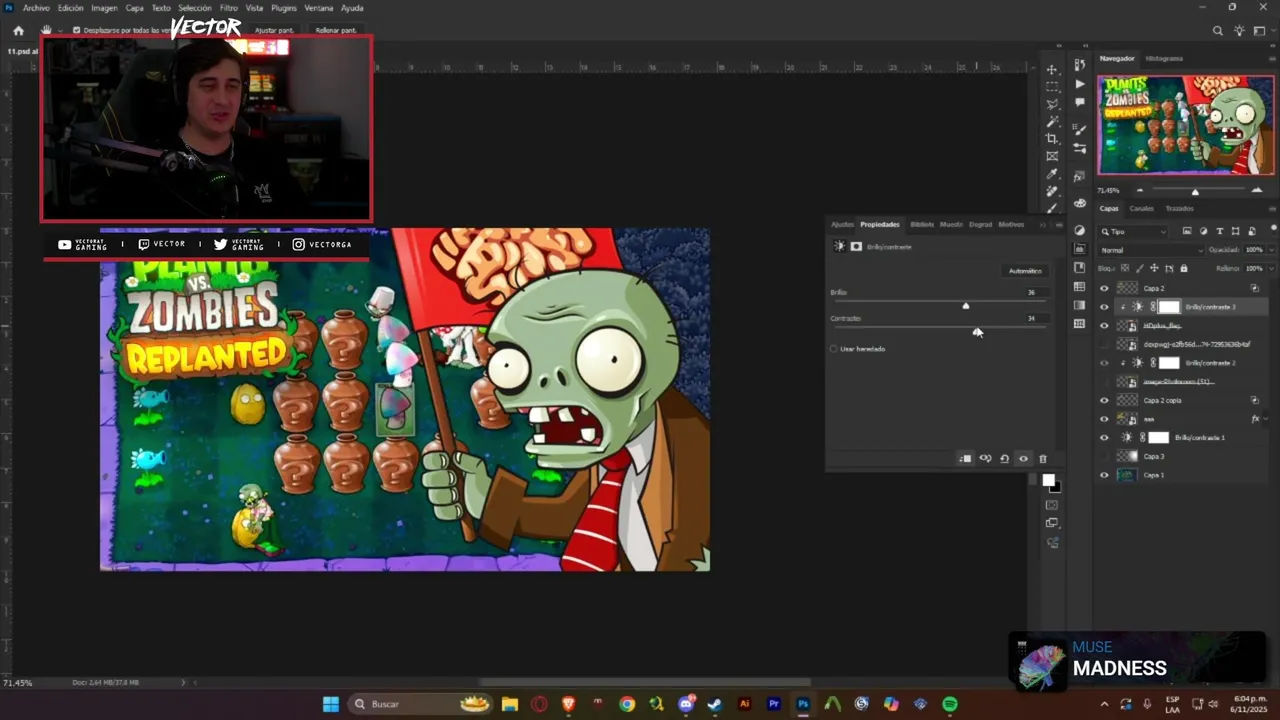Image resolution: width=1280 pixels, height=720 pixels.
Task: Switch to the Trazados tab
Action: (1179, 209)
